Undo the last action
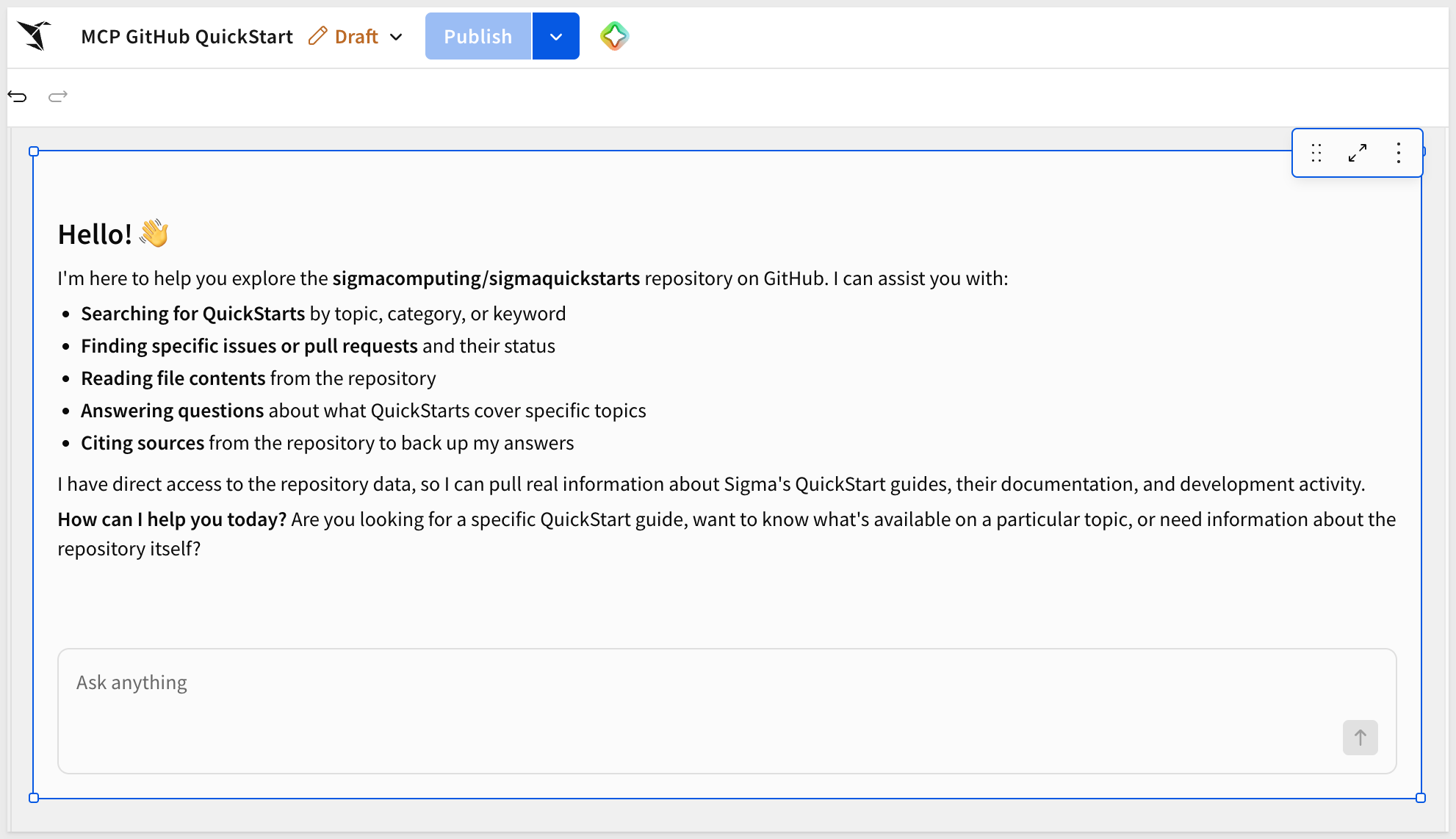The height and width of the screenshot is (839, 1456). [18, 96]
